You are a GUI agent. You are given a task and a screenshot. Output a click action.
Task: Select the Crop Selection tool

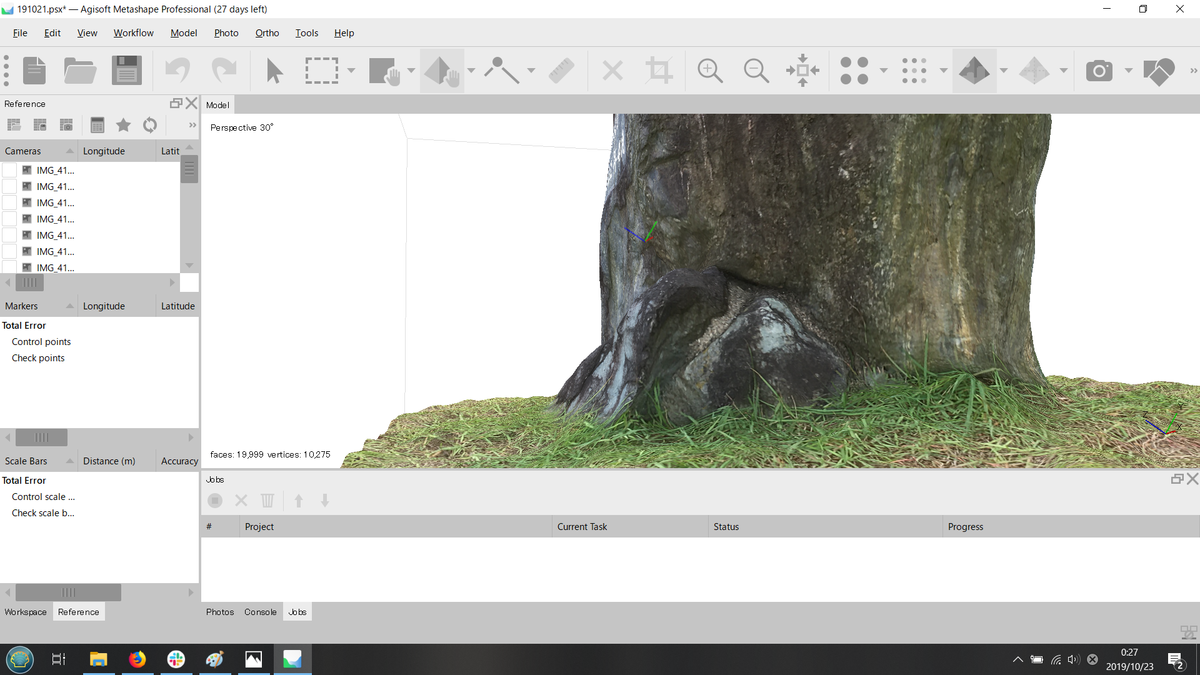coord(658,71)
